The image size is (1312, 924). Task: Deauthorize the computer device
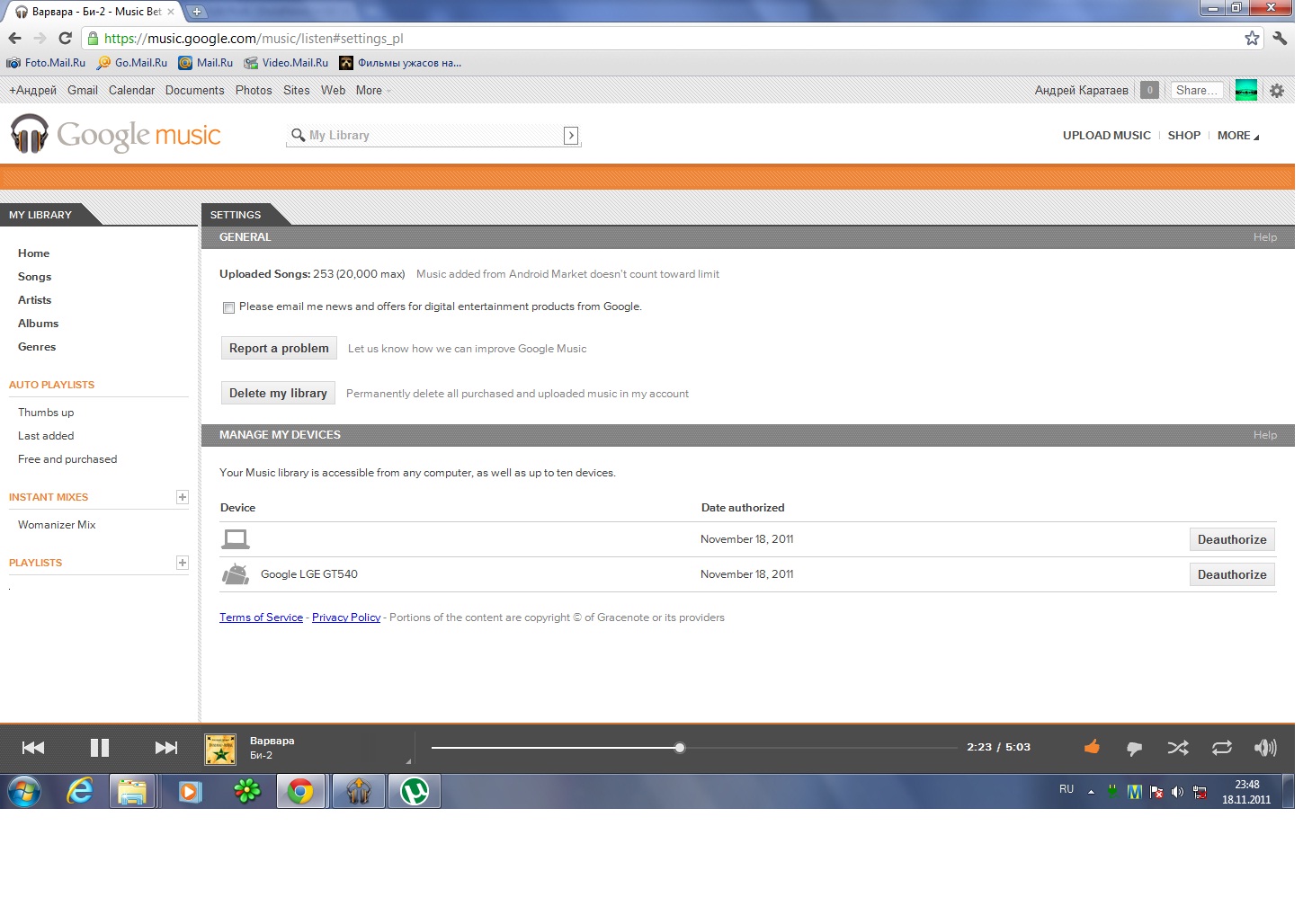coord(1232,539)
